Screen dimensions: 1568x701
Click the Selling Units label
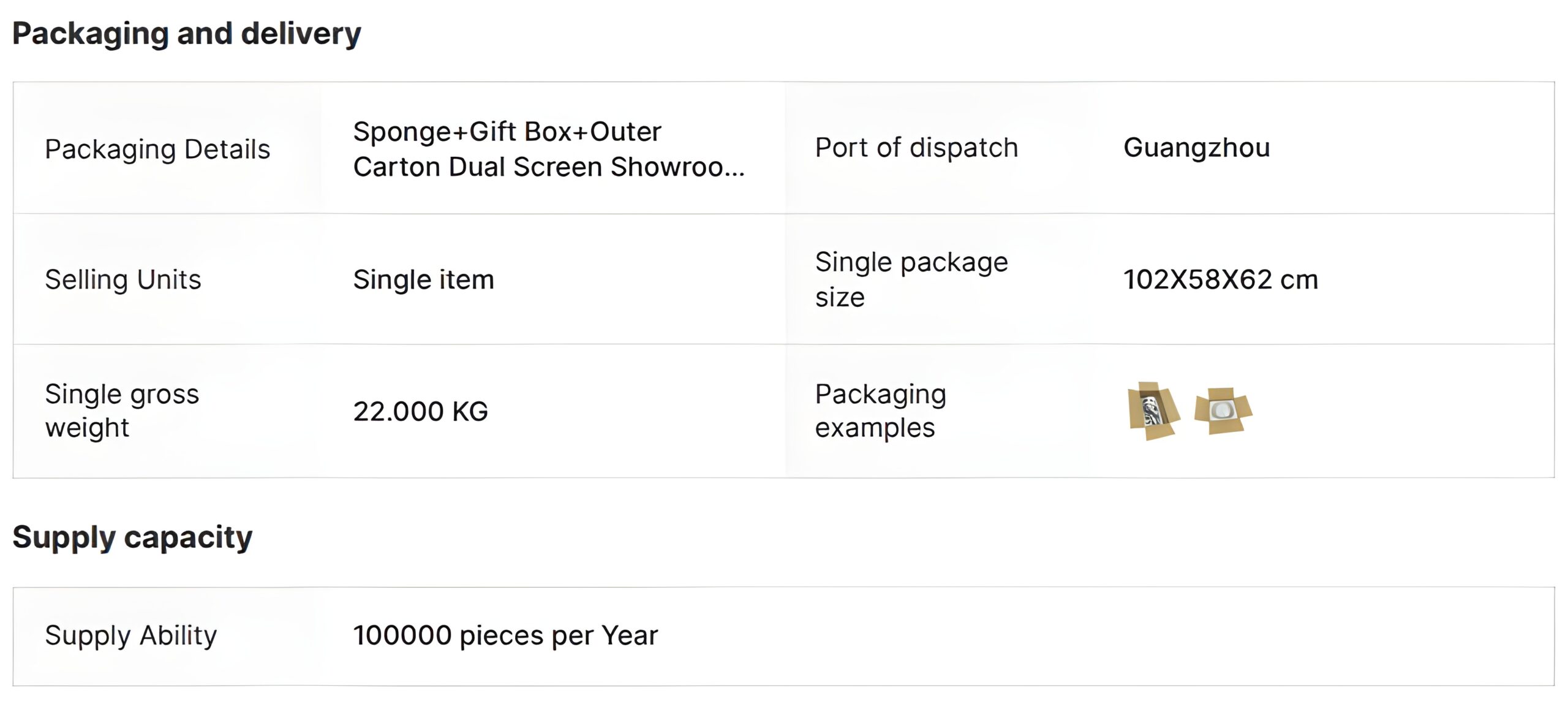point(123,279)
